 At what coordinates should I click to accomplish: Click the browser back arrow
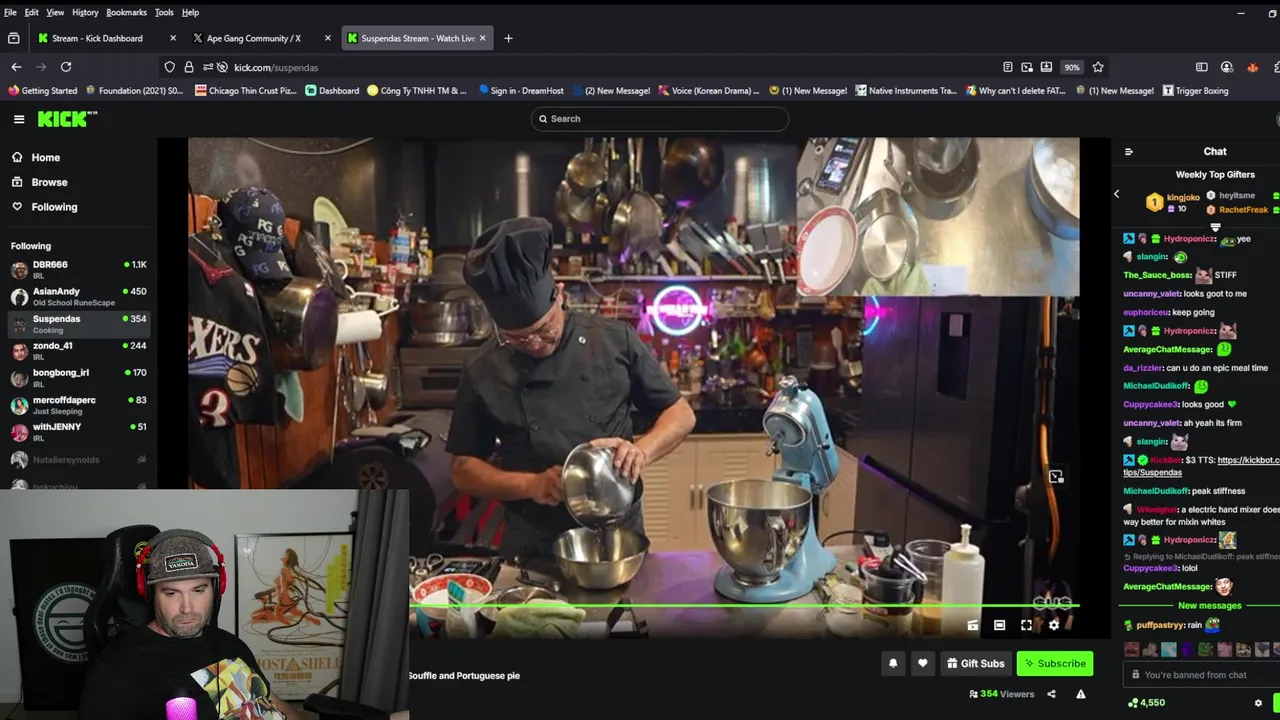(x=16, y=67)
